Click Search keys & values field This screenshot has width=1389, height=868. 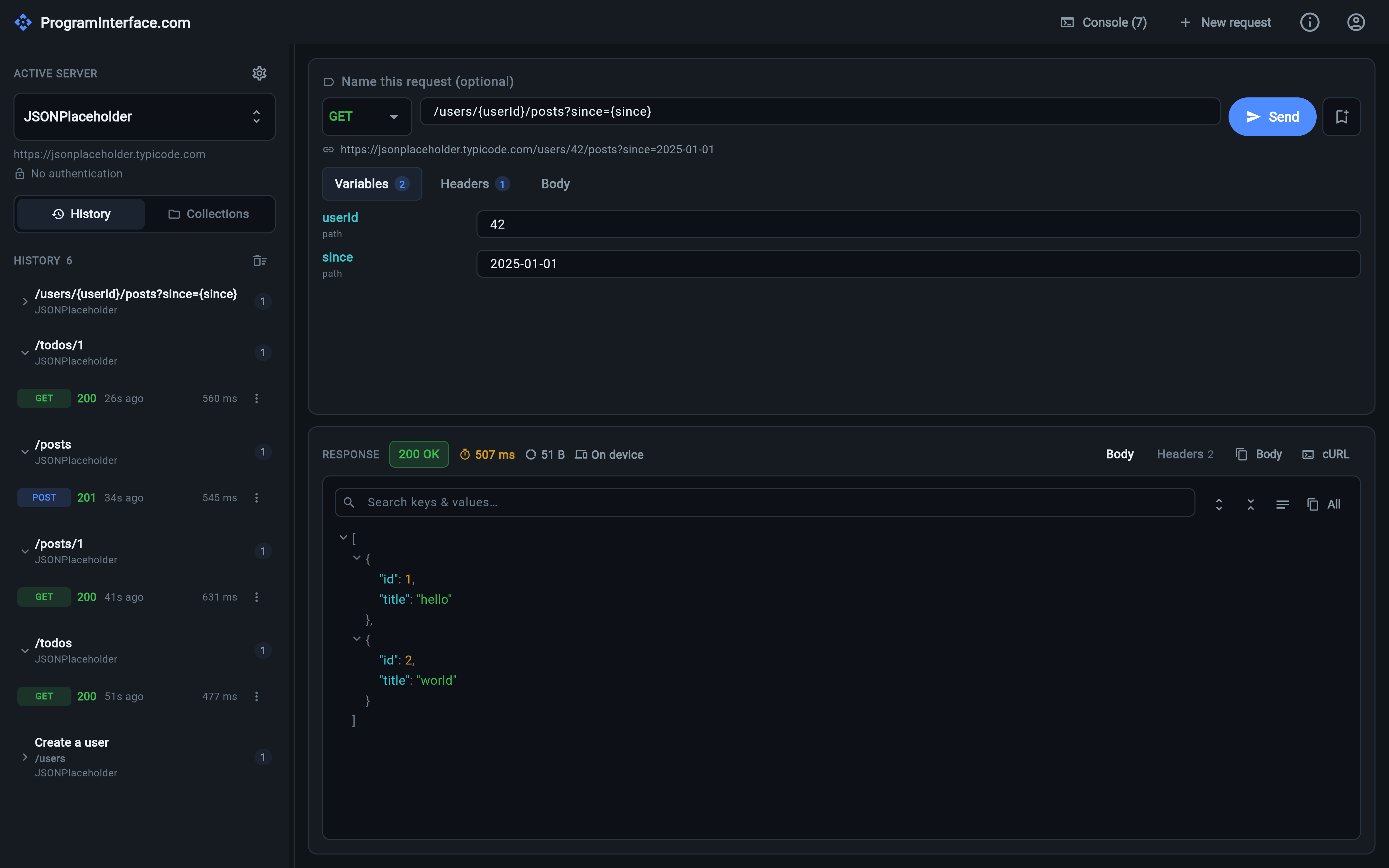click(765, 502)
